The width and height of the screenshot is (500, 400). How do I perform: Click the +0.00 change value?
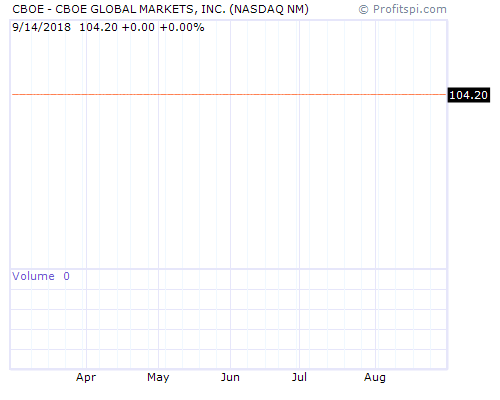pyautogui.click(x=138, y=27)
